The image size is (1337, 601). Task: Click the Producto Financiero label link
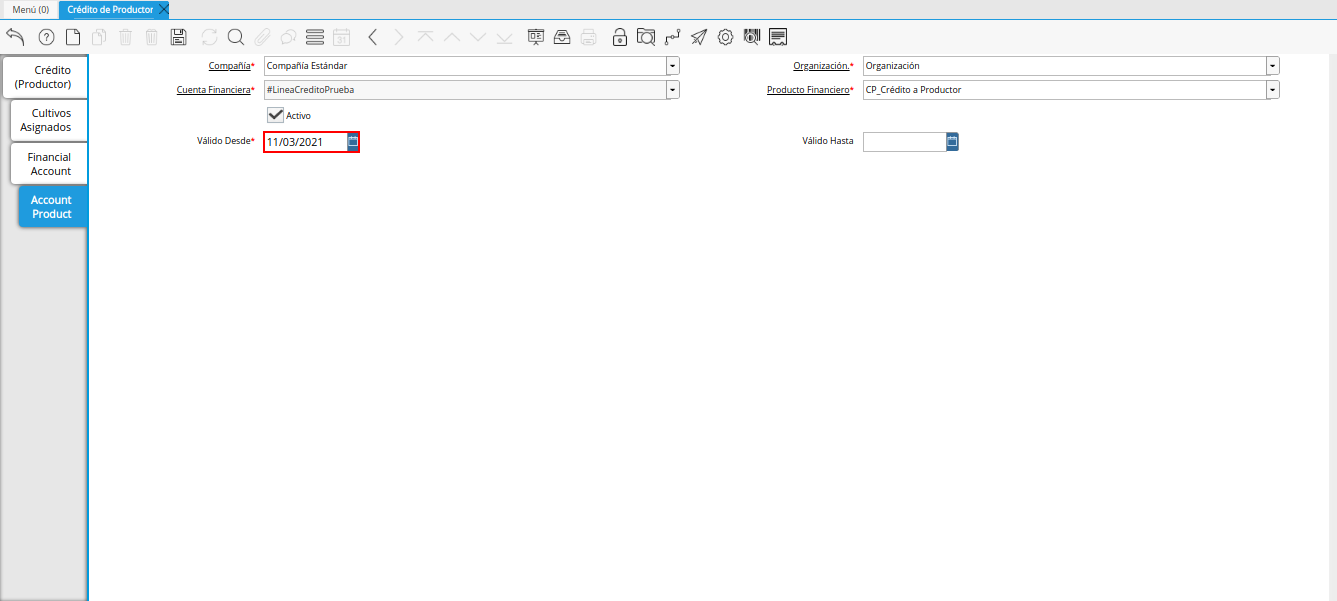808,90
